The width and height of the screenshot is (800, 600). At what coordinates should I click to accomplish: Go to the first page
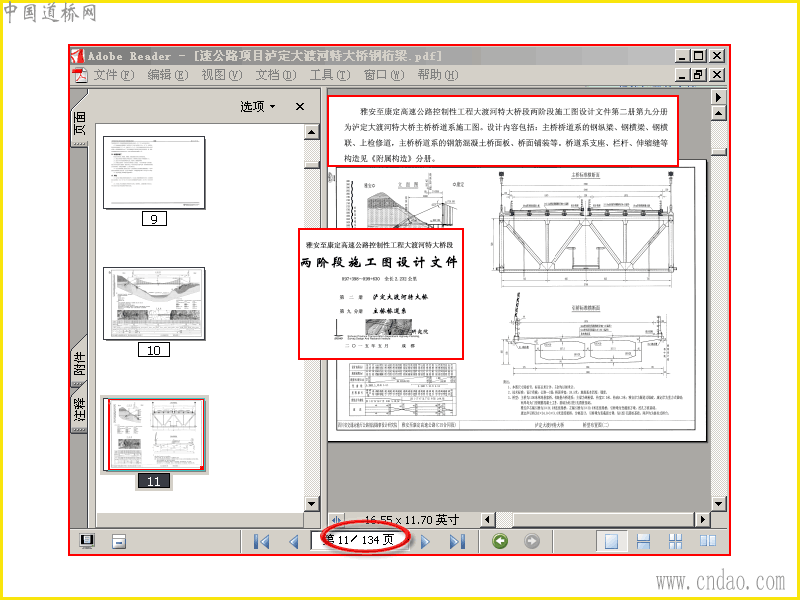click(x=262, y=541)
